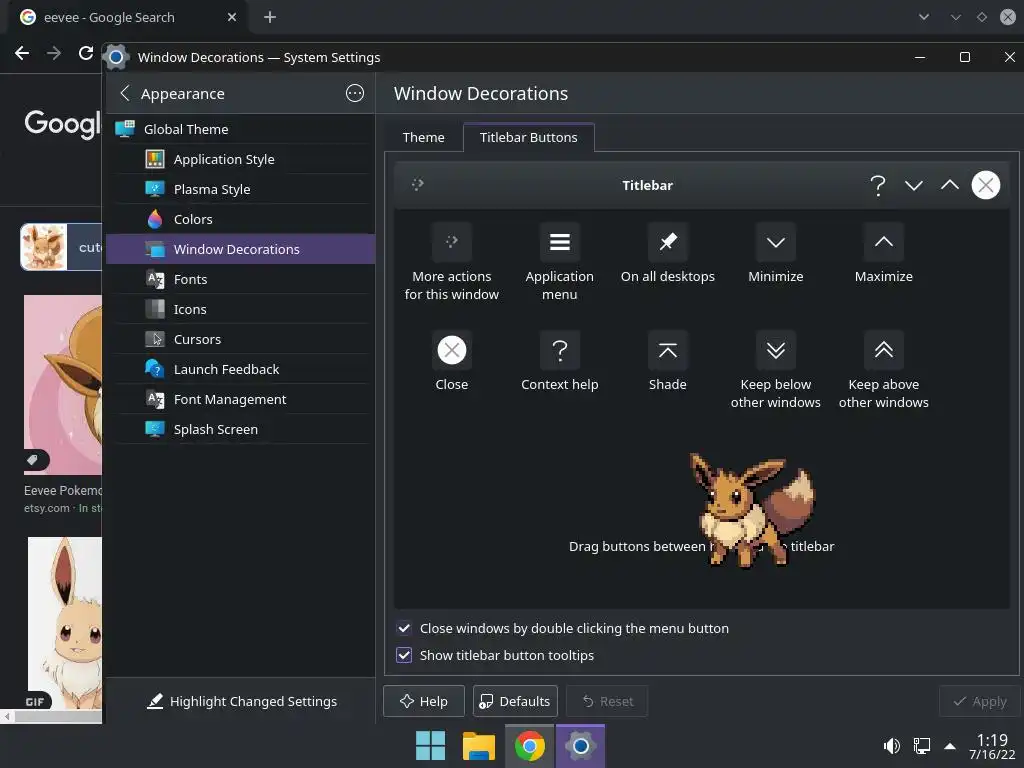Click the Help button
Screen dimensions: 1024x768
(x=423, y=701)
